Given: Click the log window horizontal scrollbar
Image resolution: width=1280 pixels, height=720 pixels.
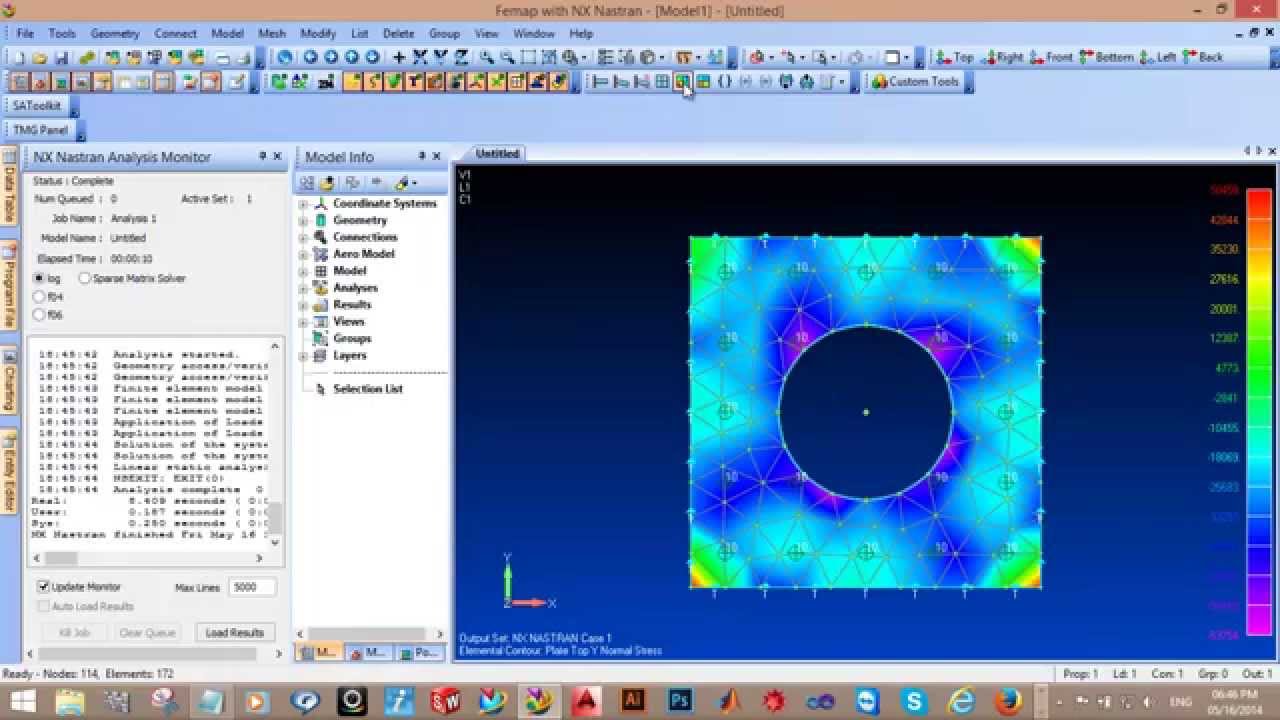Looking at the screenshot, I should coord(148,558).
